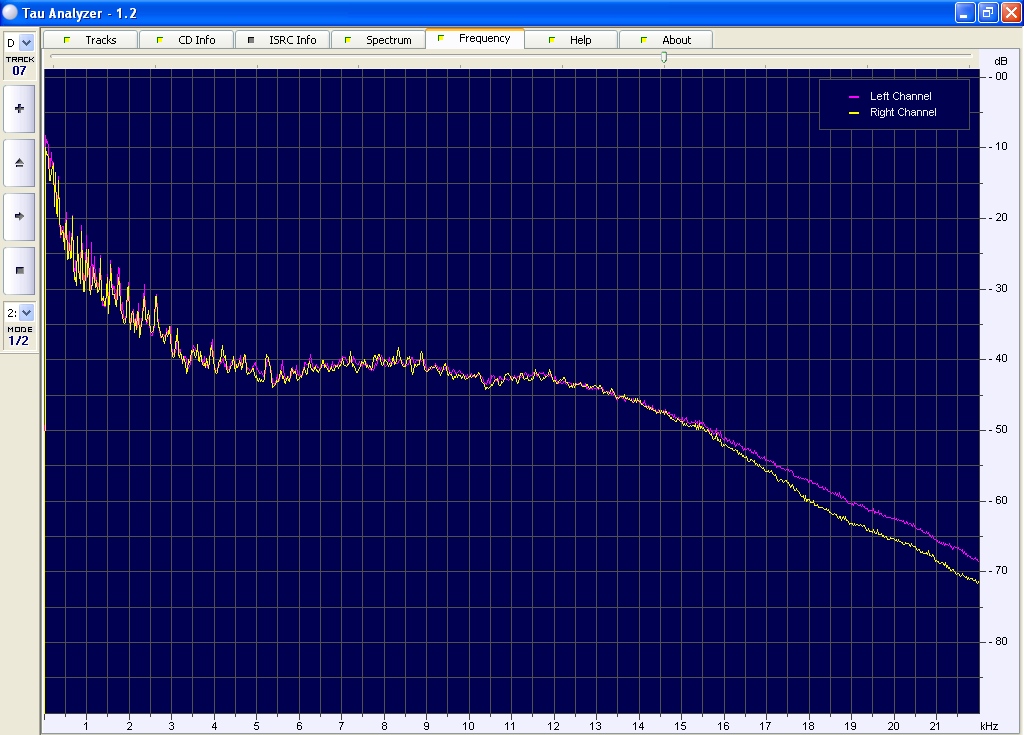
Task: Show the About tab
Action: [667, 40]
